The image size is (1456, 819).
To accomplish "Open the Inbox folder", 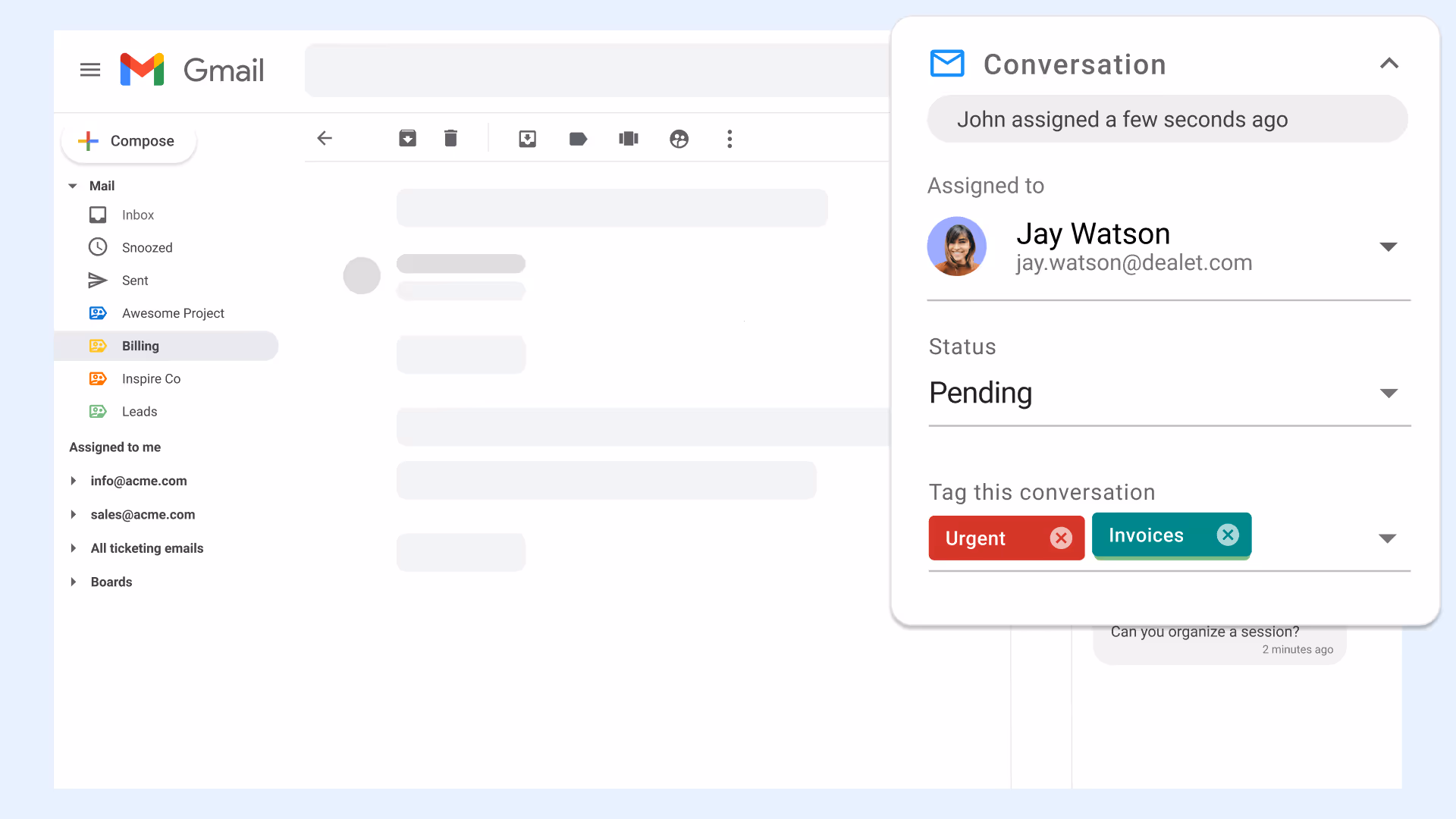I will tap(138, 215).
